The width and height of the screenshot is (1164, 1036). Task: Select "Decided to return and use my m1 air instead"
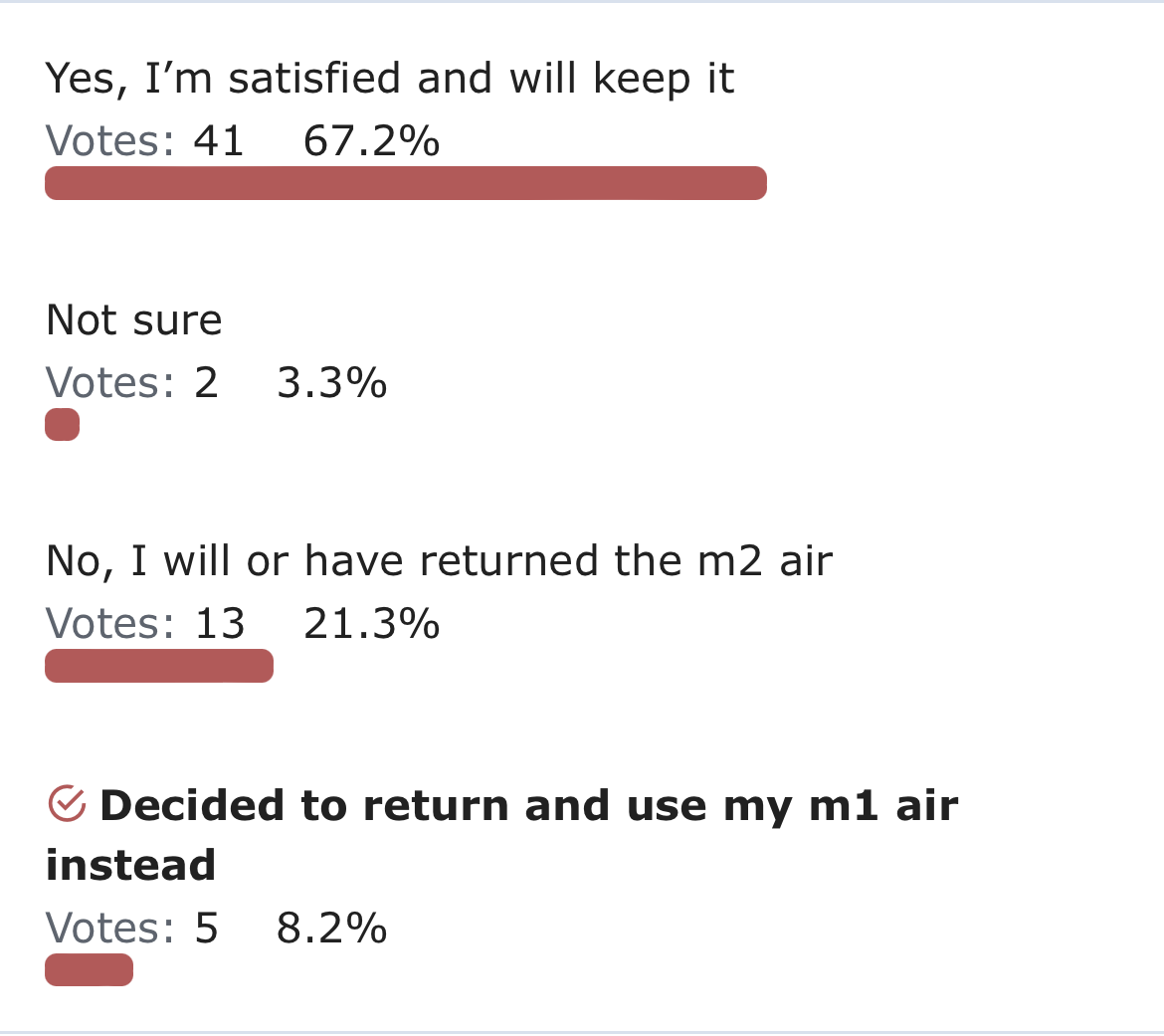(x=501, y=836)
